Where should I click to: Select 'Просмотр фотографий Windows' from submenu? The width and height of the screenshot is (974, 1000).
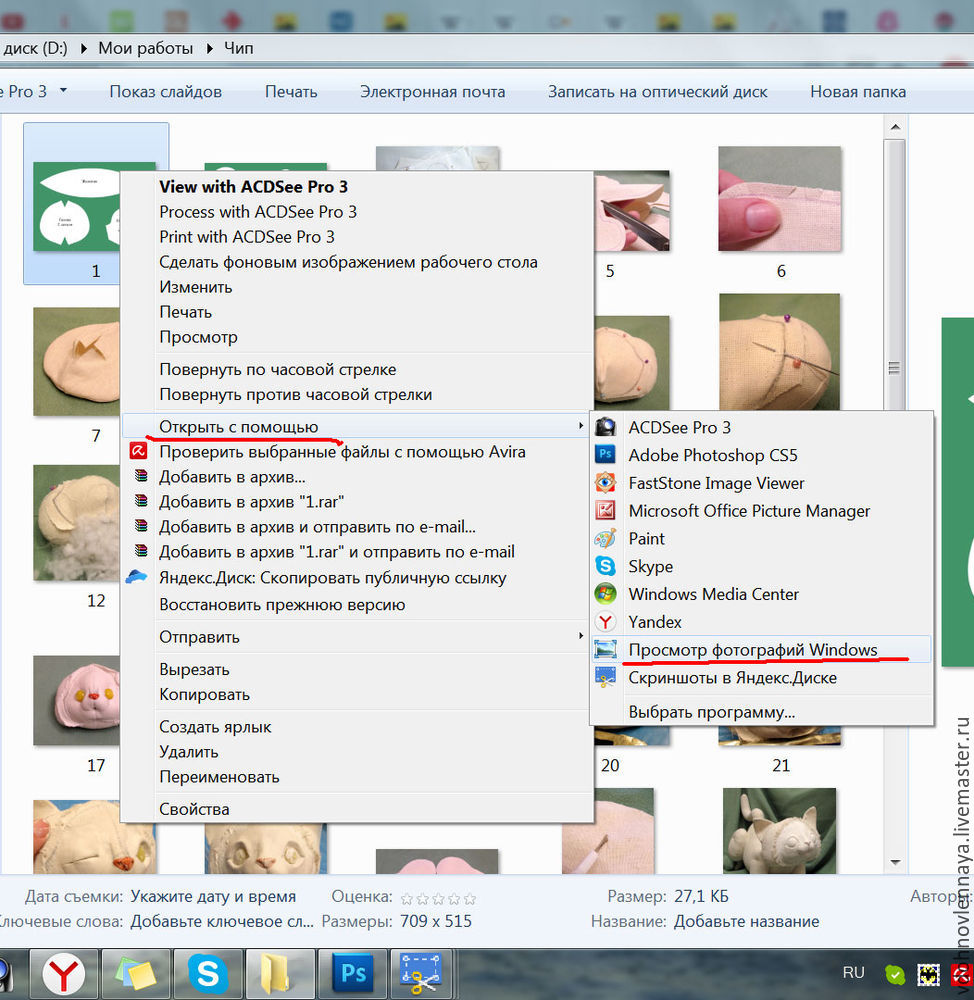pos(752,650)
